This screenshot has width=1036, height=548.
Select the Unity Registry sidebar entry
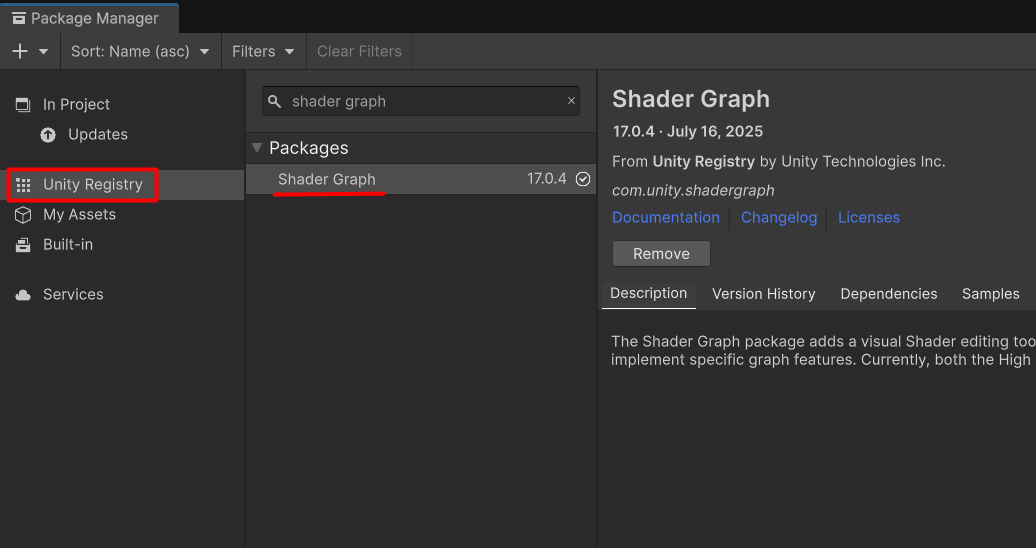[x=122, y=184]
